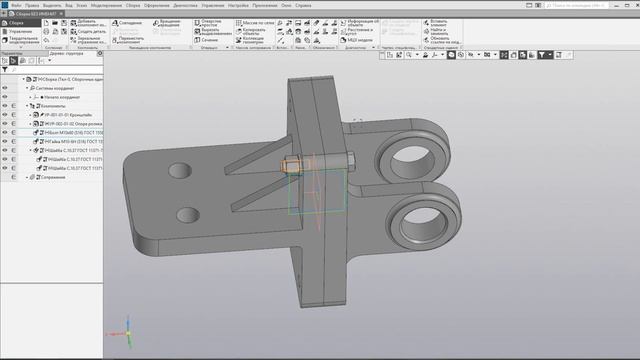Toggle visibility eye for Компоненты
The image size is (640, 360).
[x=5, y=106]
